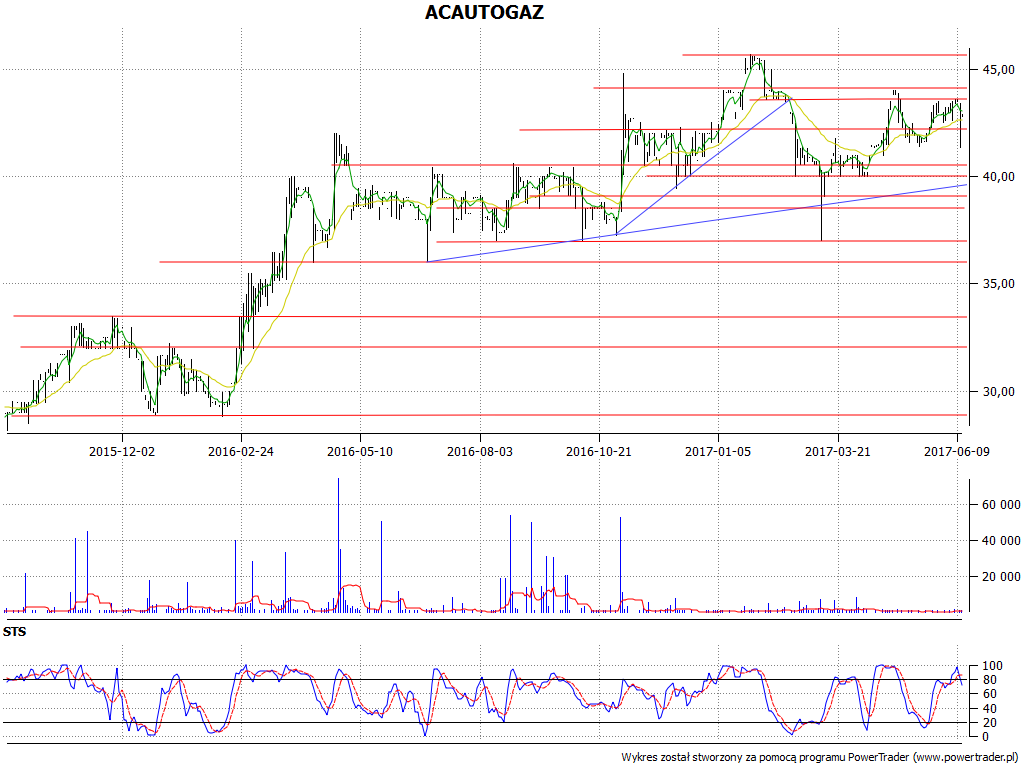Select the 2016-08-03 date label
The height and width of the screenshot is (768, 1024).
coord(480,451)
